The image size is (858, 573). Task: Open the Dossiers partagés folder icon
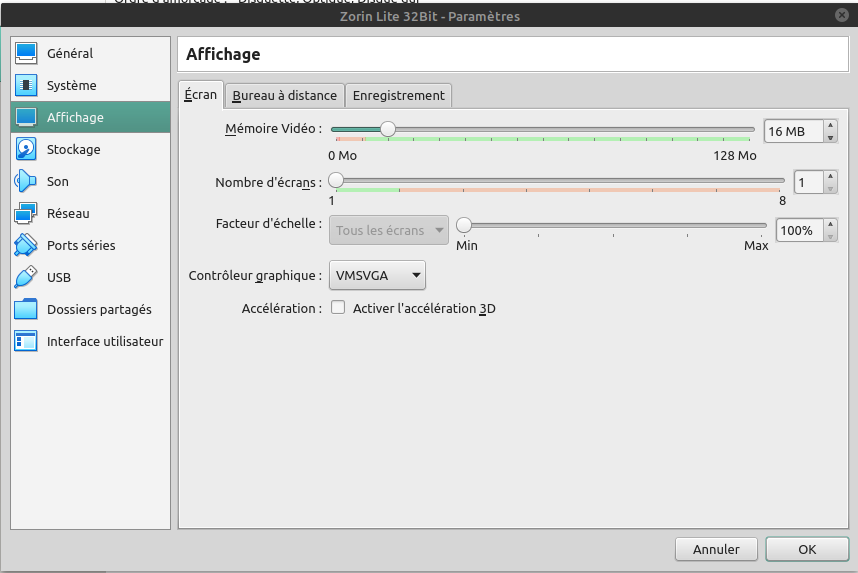(26, 310)
